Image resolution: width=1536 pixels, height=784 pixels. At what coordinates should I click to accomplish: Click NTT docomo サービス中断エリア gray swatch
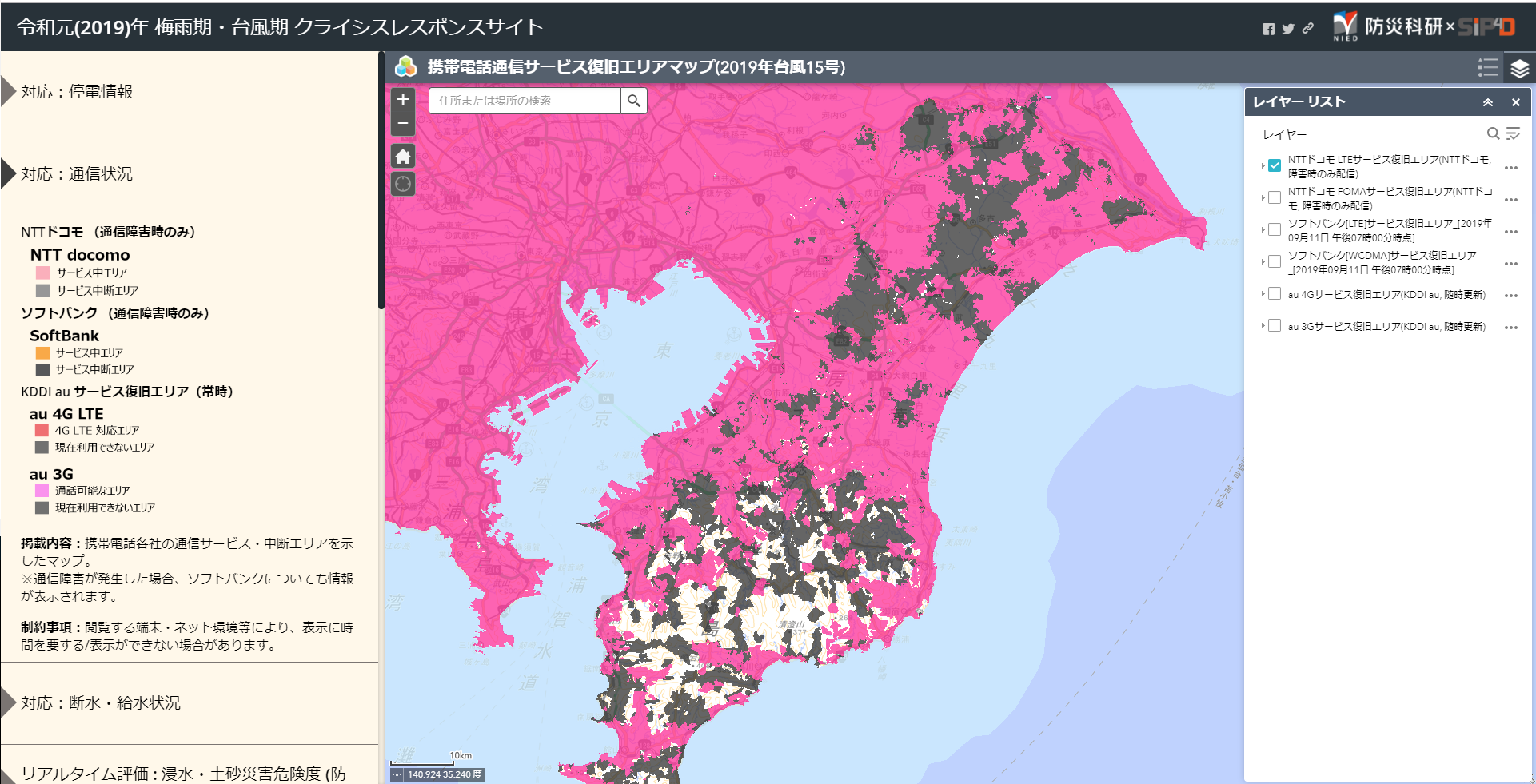pos(43,291)
